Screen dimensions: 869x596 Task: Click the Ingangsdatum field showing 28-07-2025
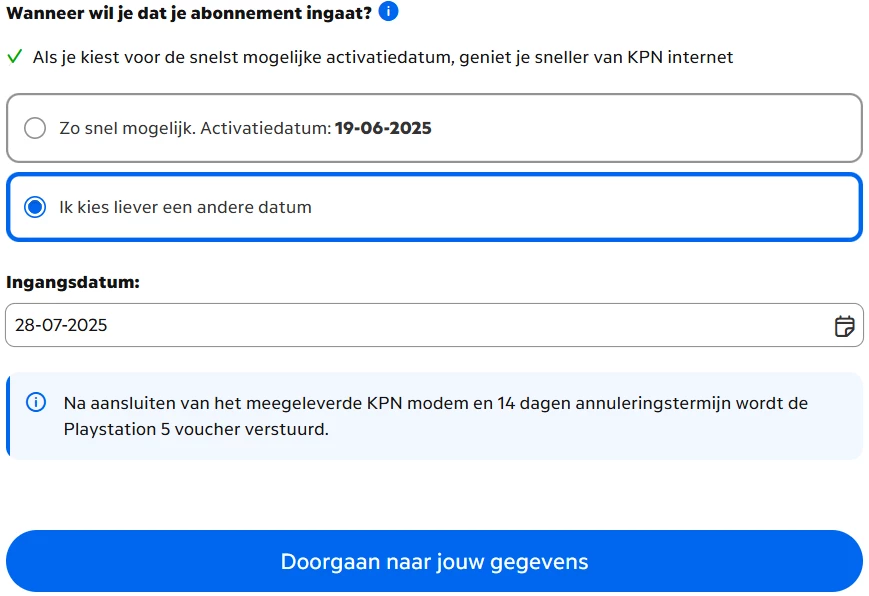tap(434, 325)
